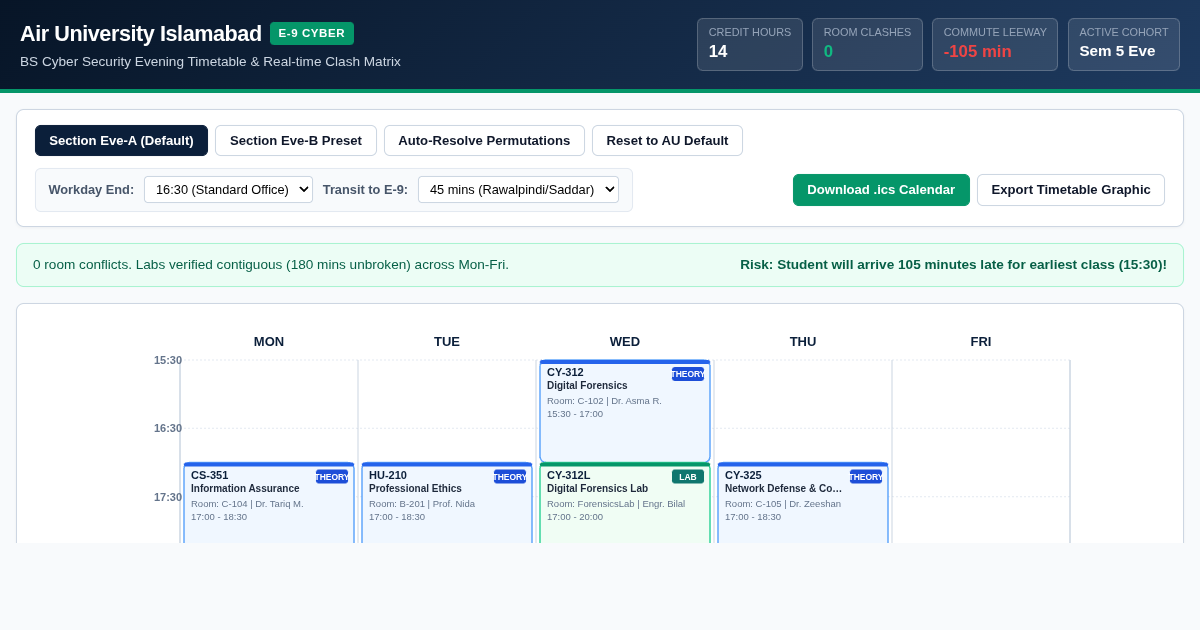This screenshot has width=1200, height=630.
Task: Click the Air University Islamabad title
Action: [x=141, y=34]
